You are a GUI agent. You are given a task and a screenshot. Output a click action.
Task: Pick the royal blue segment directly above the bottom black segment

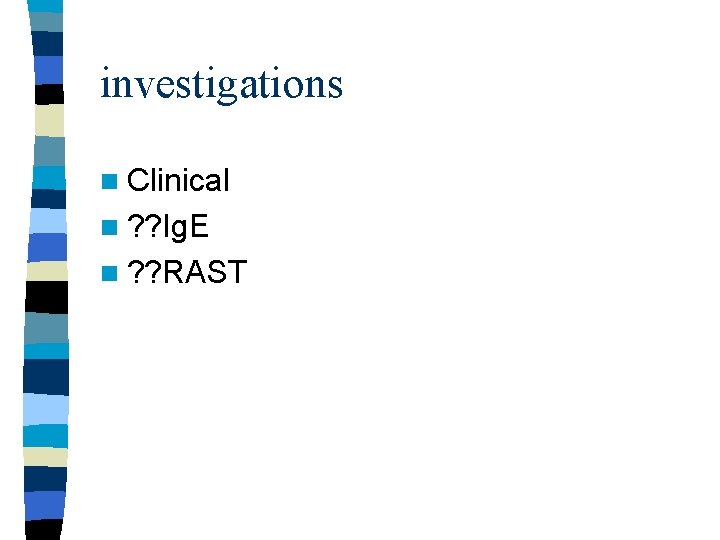(x=45, y=506)
